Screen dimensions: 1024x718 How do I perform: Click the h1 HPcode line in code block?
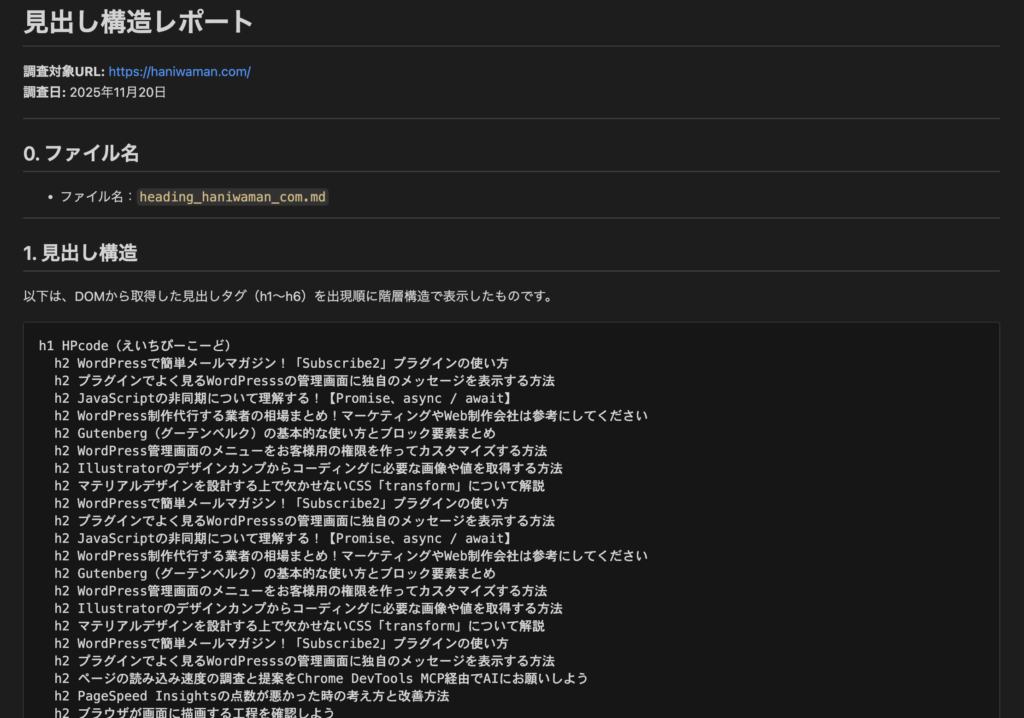click(135, 346)
